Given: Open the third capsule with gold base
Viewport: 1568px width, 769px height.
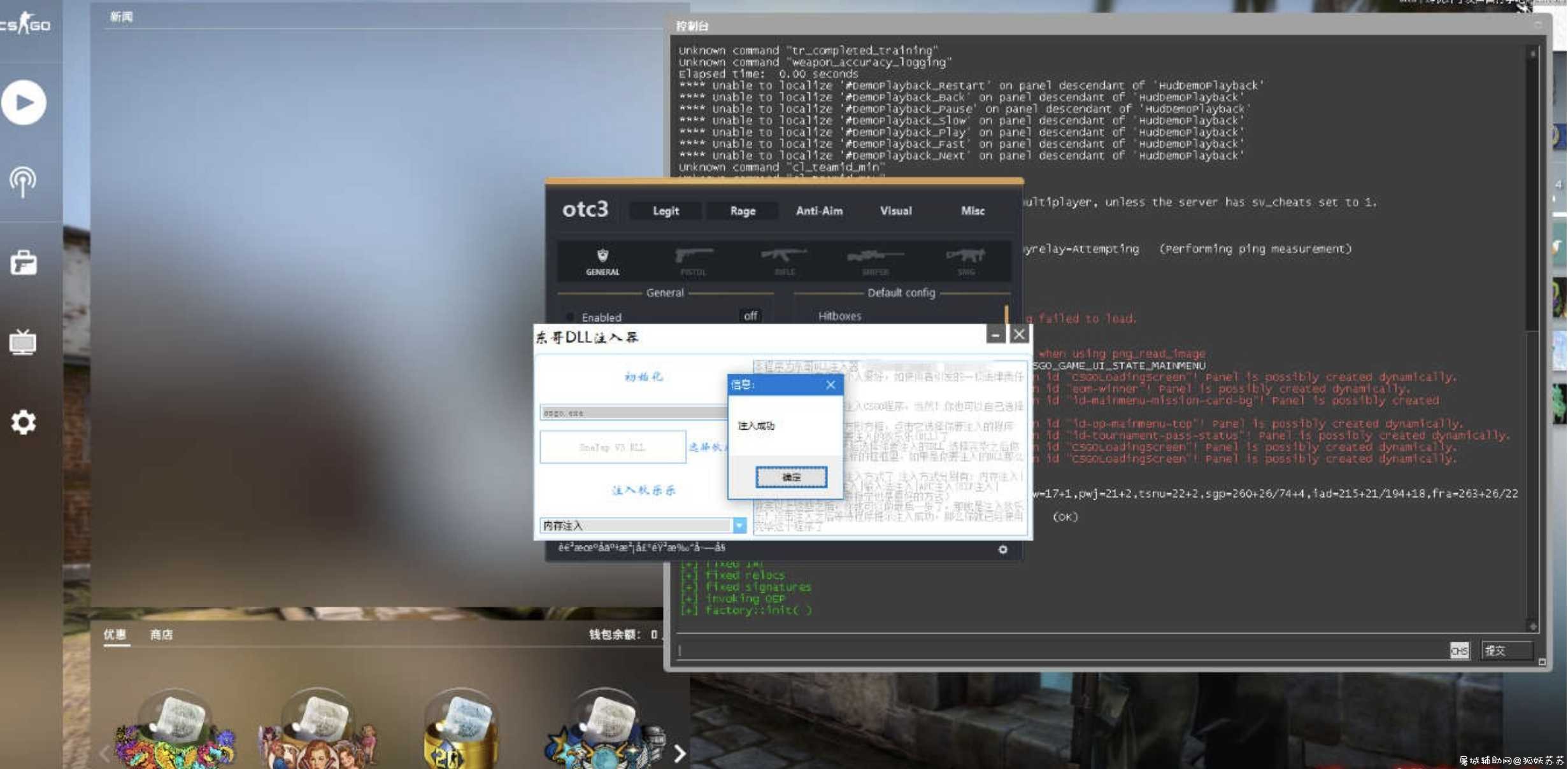Looking at the screenshot, I should click(x=462, y=729).
